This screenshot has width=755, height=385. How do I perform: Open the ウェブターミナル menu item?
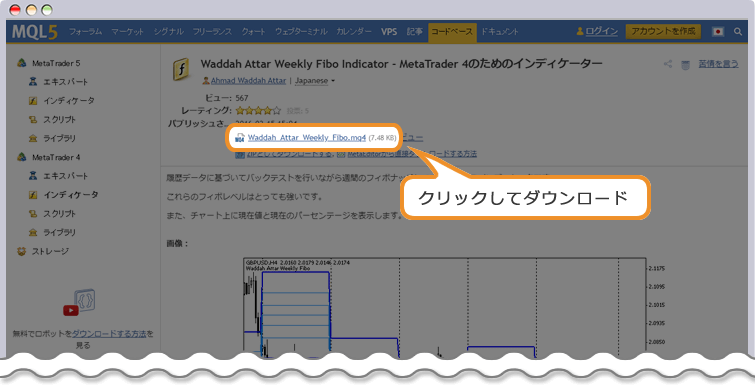click(301, 32)
